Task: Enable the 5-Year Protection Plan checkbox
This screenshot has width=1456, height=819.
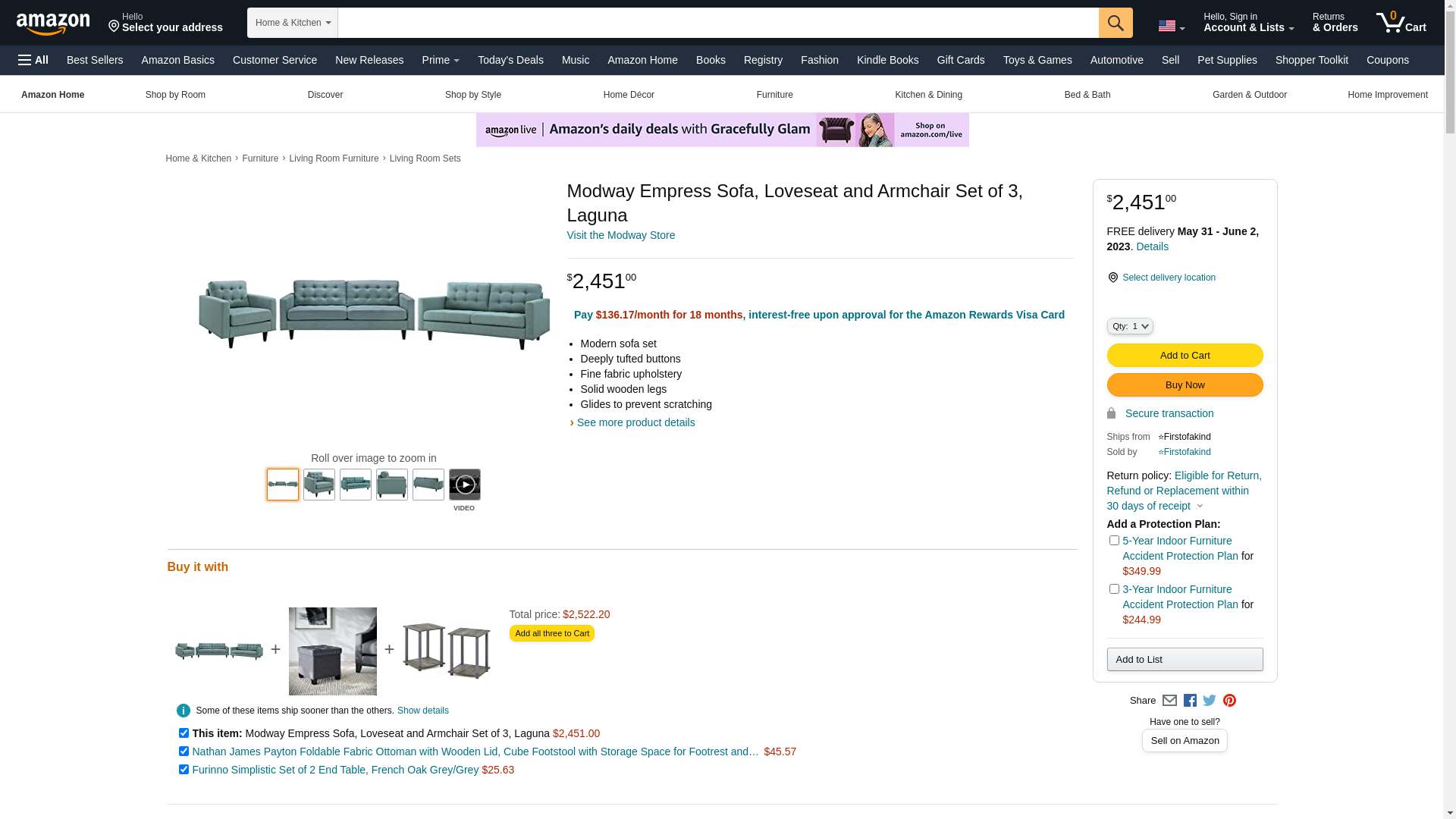Action: coord(1114,541)
